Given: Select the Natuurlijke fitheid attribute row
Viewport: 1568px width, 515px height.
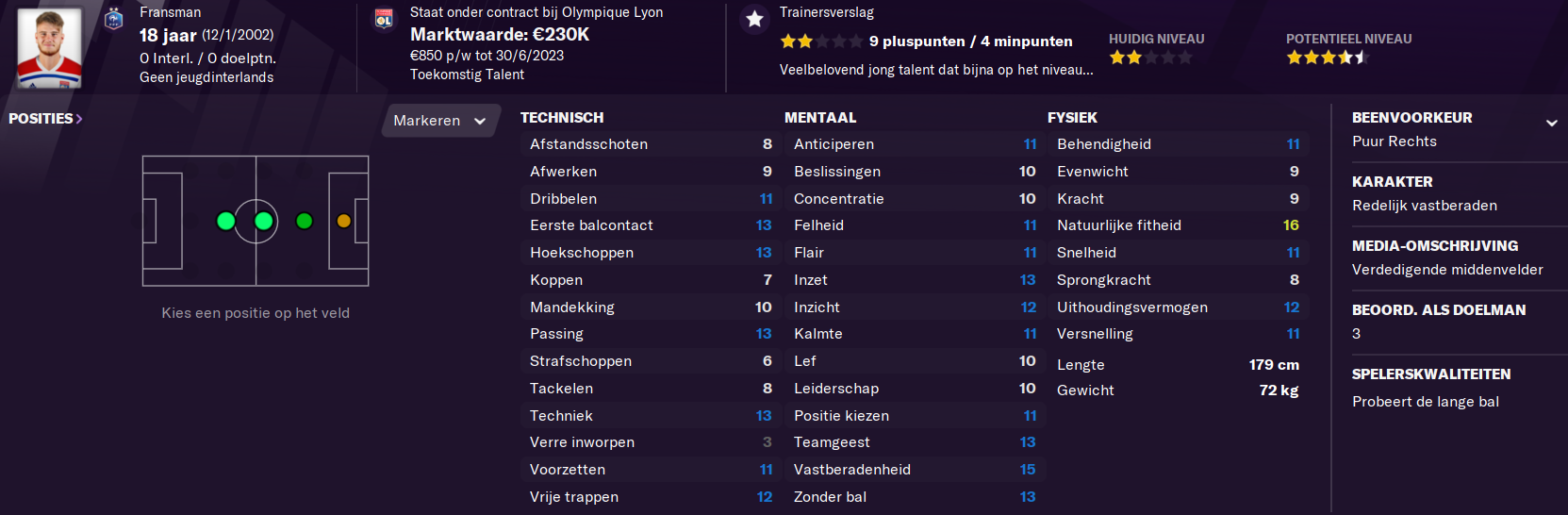Looking at the screenshot, I should click(x=1178, y=225).
